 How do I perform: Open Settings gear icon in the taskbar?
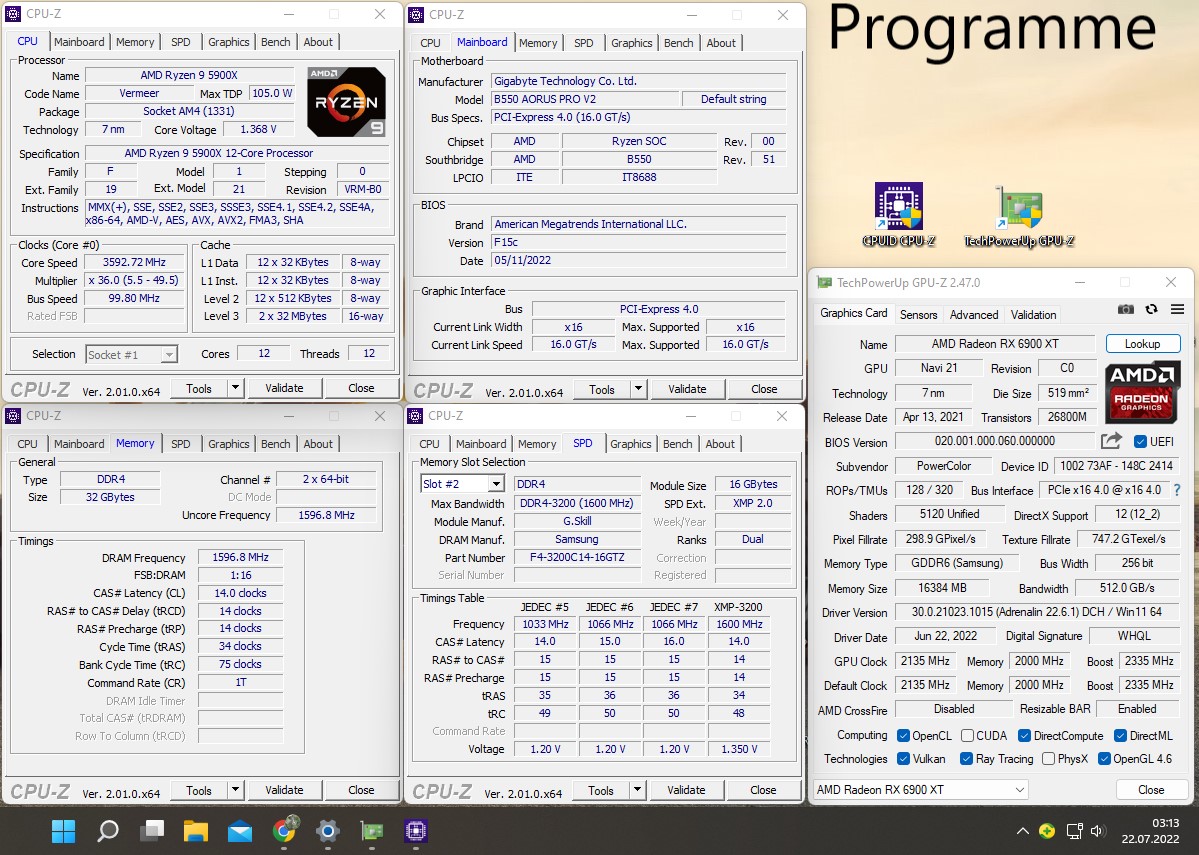pos(328,831)
